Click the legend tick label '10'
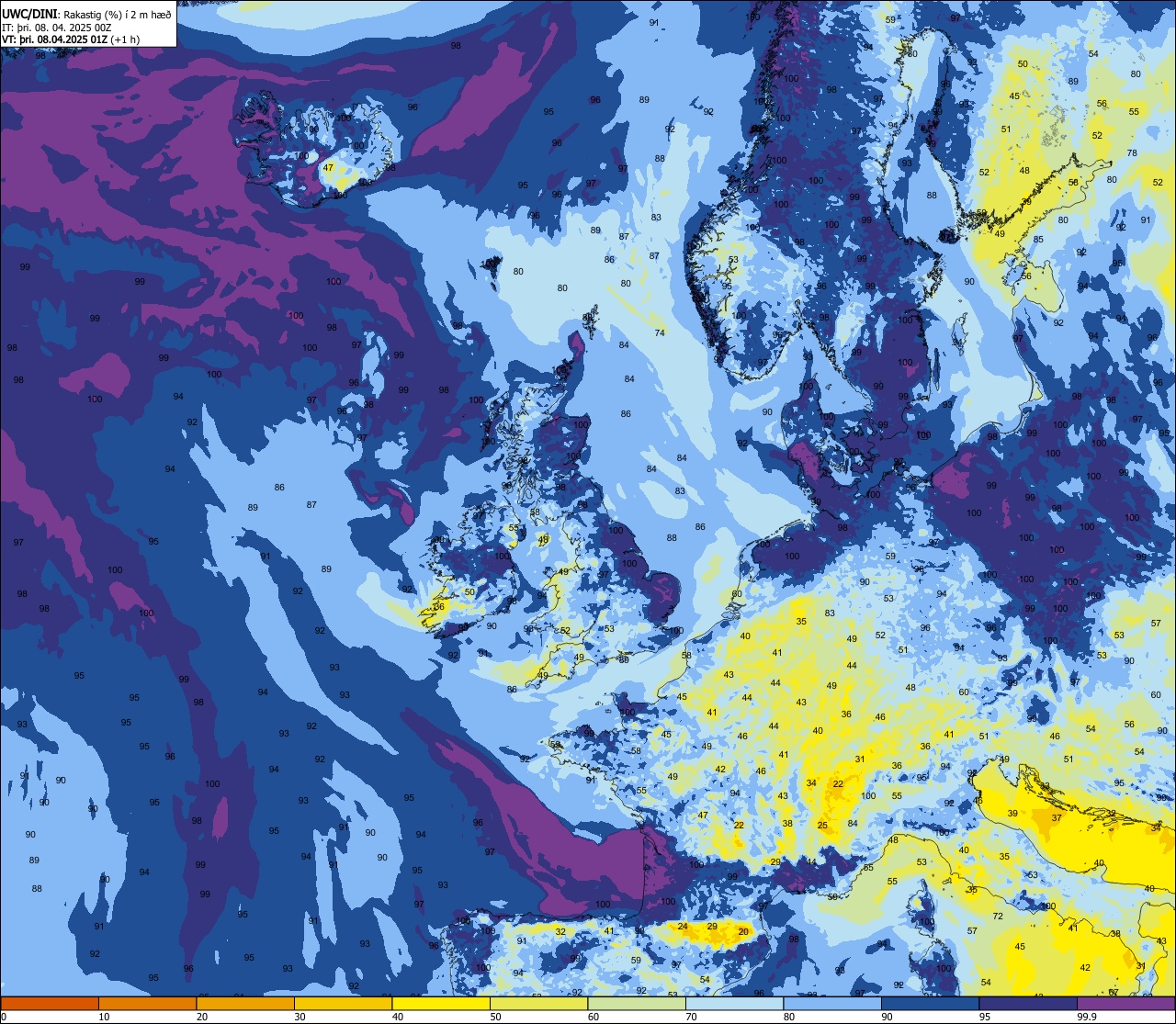Screen dimensions: 1176x1024 click(x=104, y=1017)
